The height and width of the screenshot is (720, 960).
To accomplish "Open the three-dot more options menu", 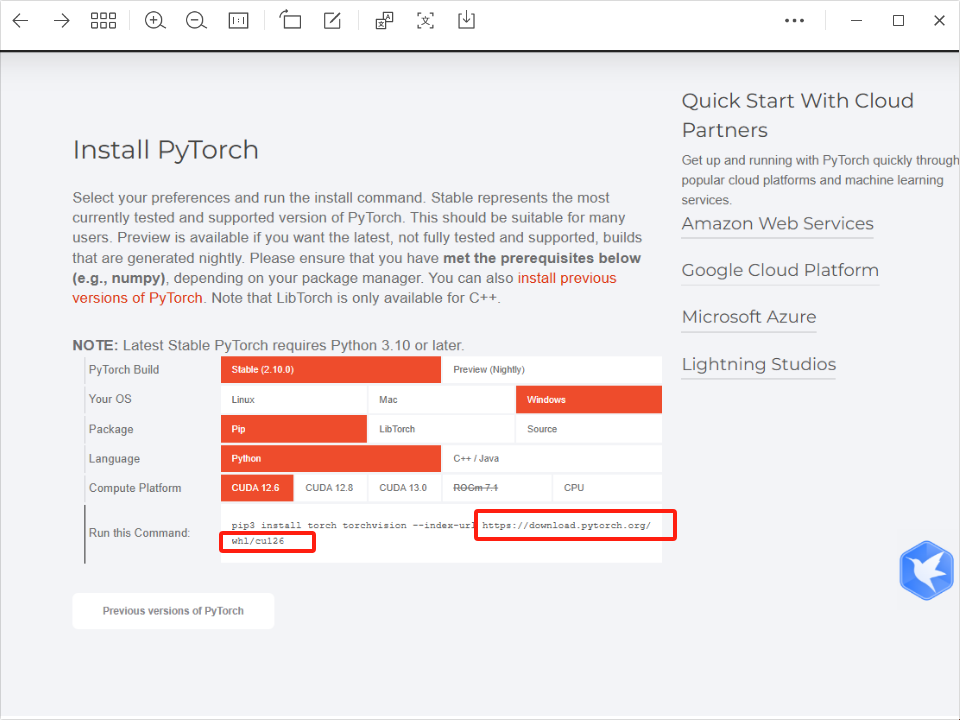I will 794,21.
